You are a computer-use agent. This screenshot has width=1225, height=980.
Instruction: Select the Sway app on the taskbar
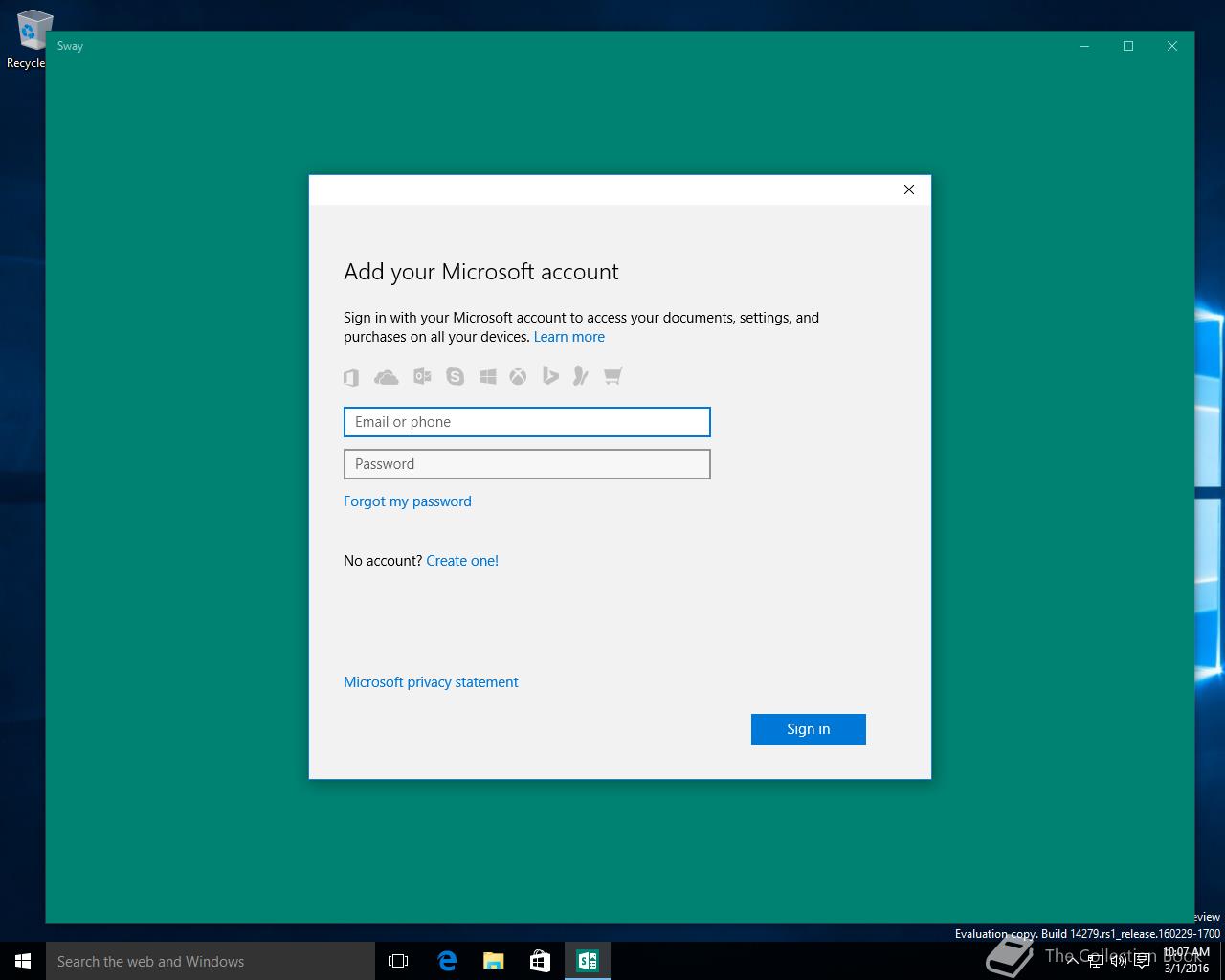coord(587,961)
